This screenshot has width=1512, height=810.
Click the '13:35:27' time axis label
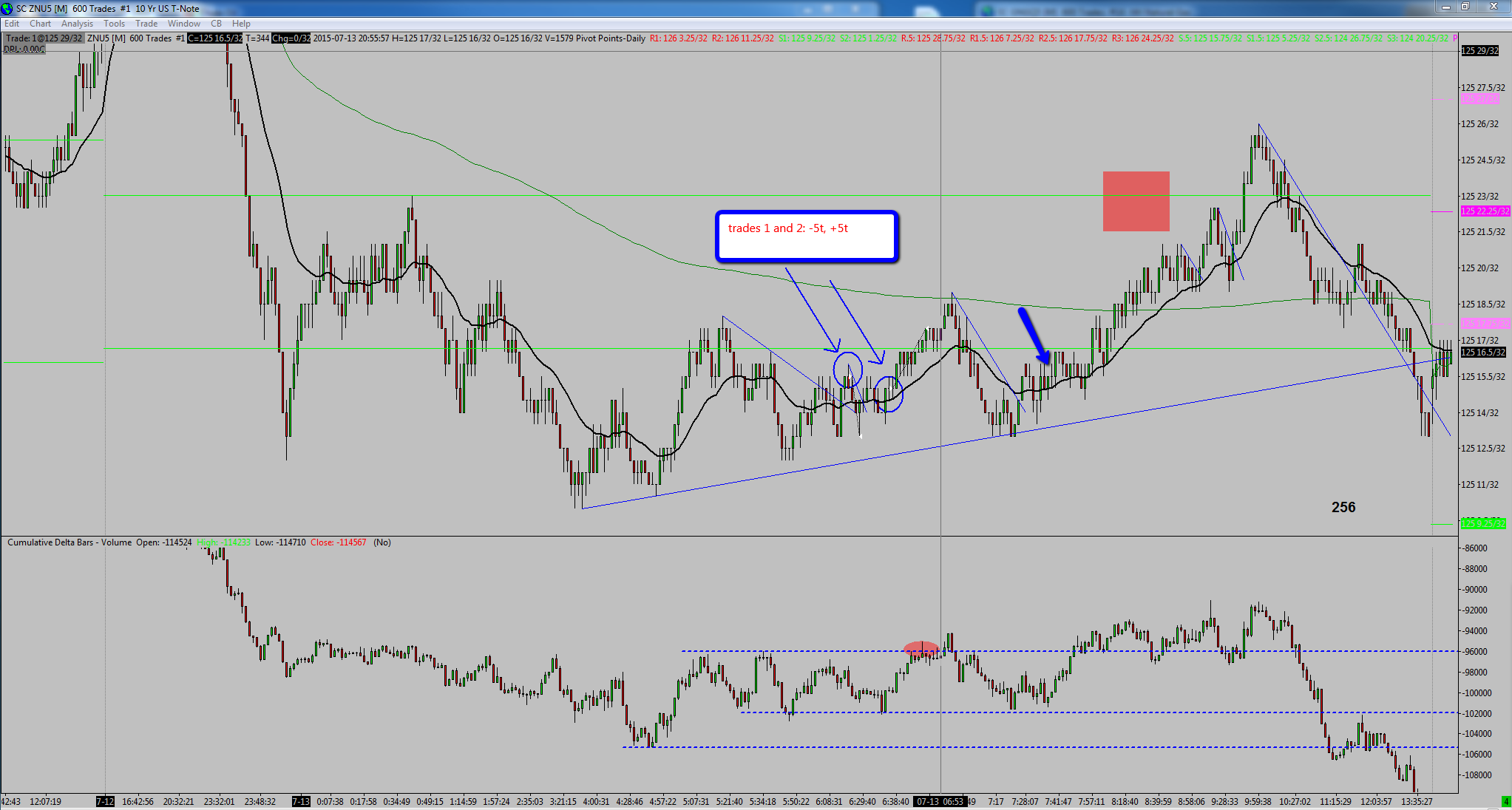[x=1417, y=802]
